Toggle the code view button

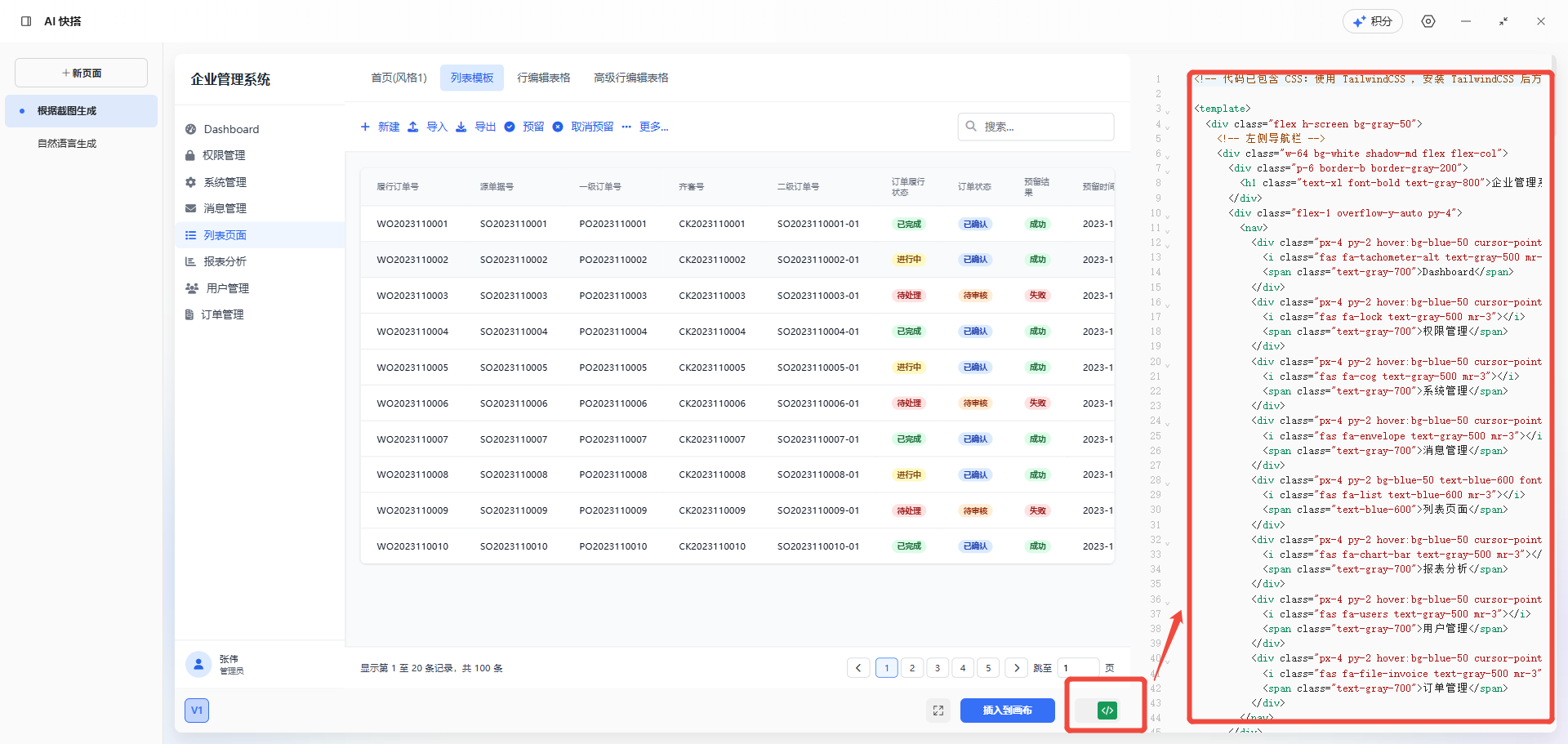[1107, 711]
